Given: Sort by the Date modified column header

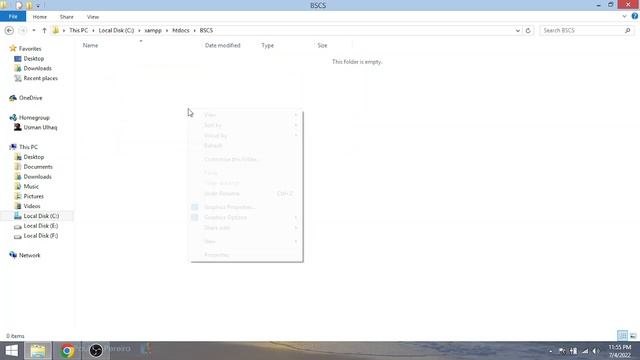Looking at the screenshot, I should coord(222,45).
